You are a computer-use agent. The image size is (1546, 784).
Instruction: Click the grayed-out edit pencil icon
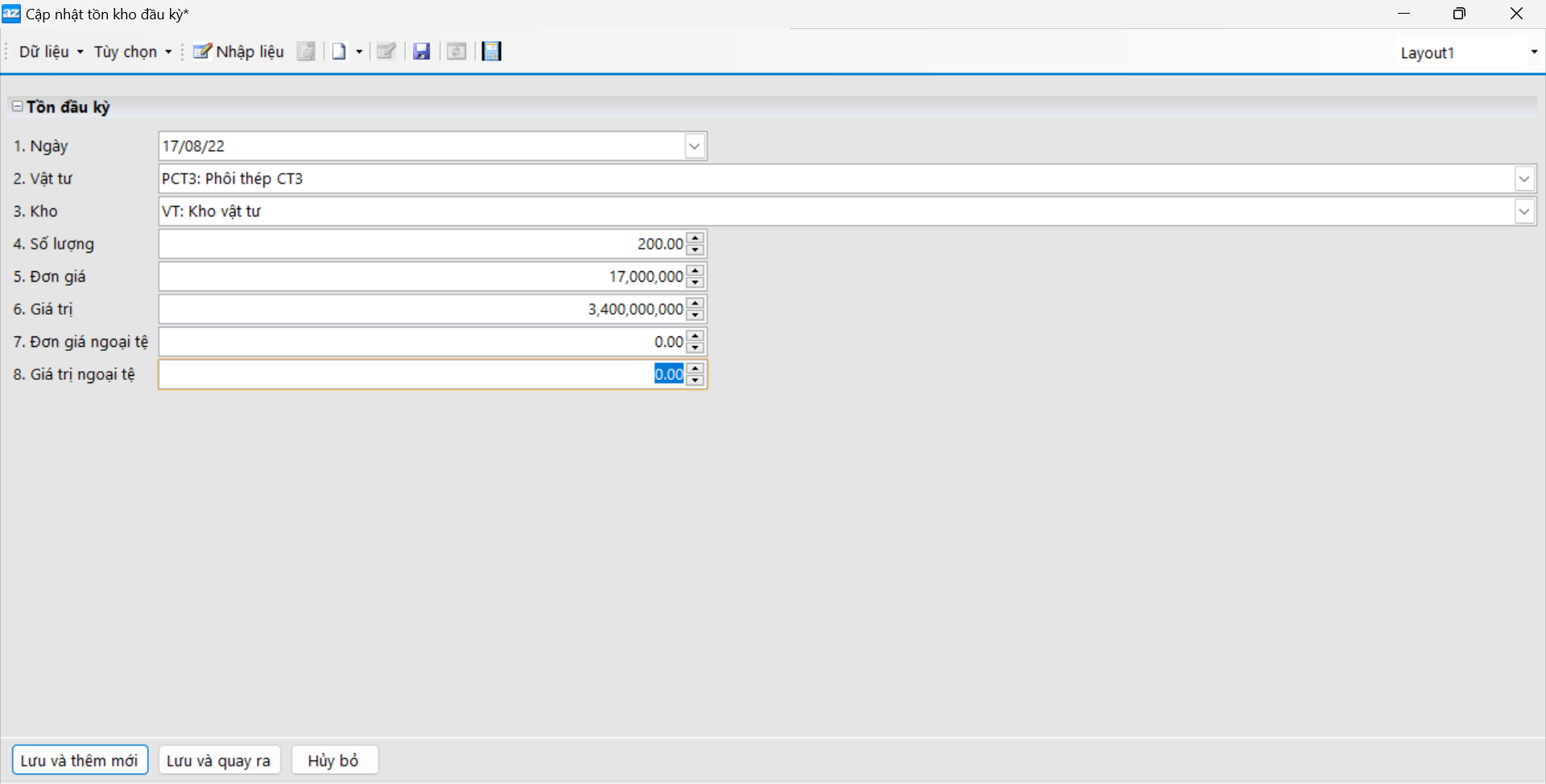tap(386, 52)
